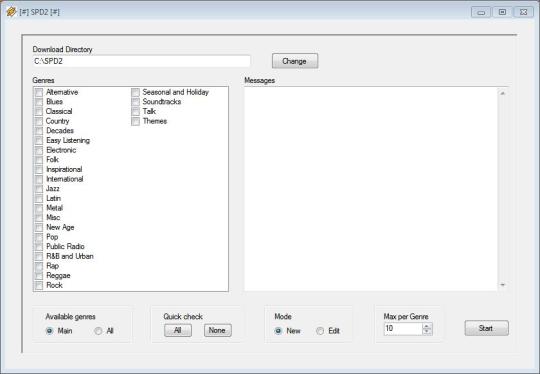This screenshot has width=540, height=374.
Task: Close the SPD2 window
Action: [523, 12]
